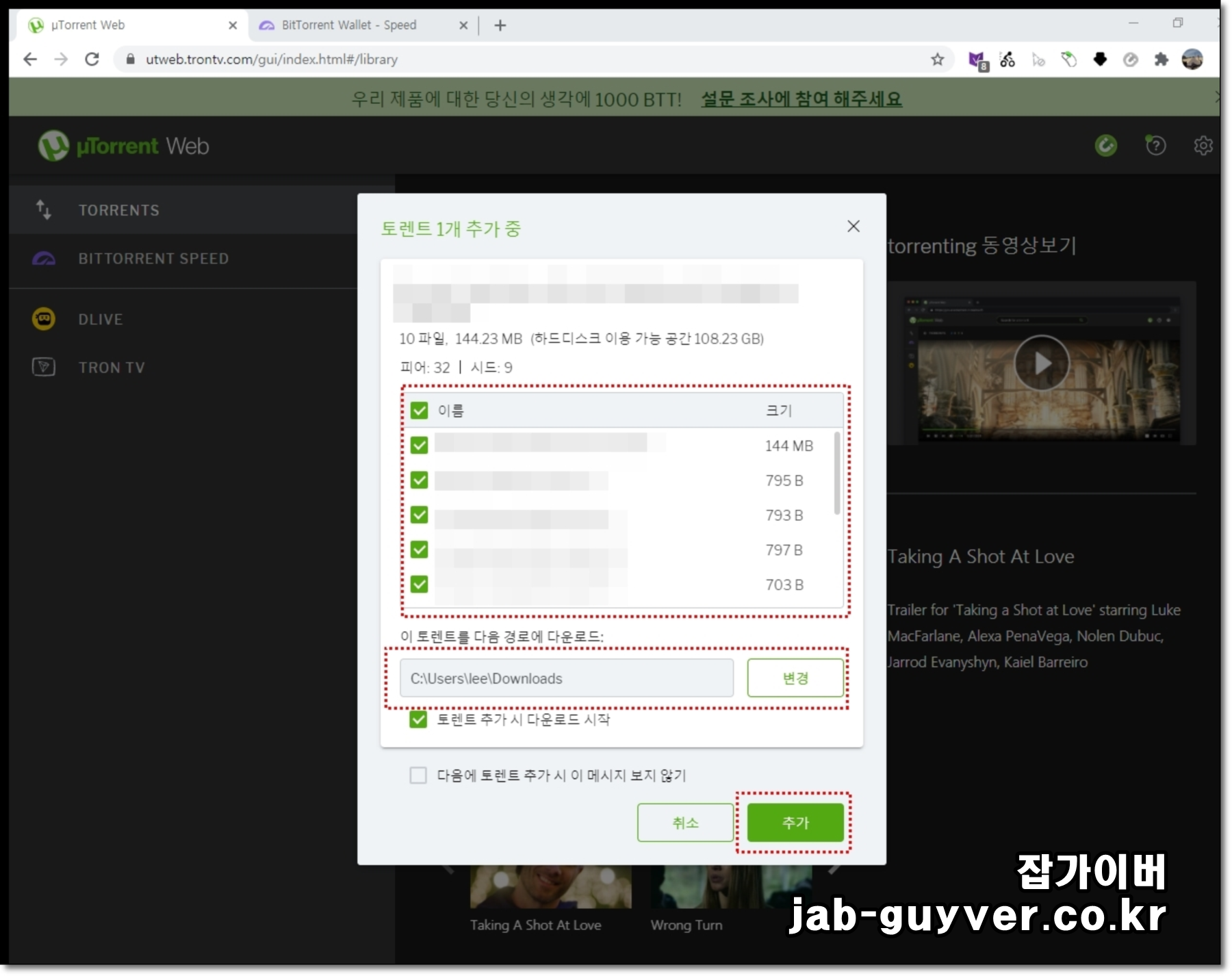Click the green BitTorrent Speed status icon
Image resolution: width=1232 pixels, height=976 pixels.
click(x=1105, y=145)
